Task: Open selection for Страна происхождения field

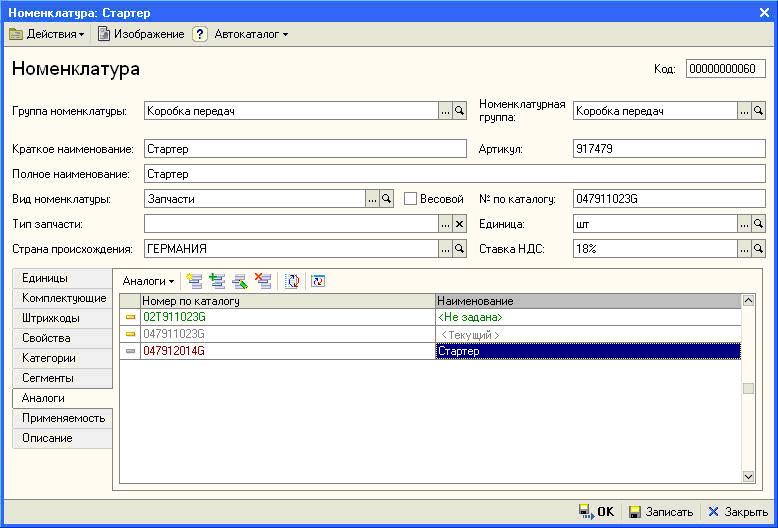Action: tap(445, 248)
